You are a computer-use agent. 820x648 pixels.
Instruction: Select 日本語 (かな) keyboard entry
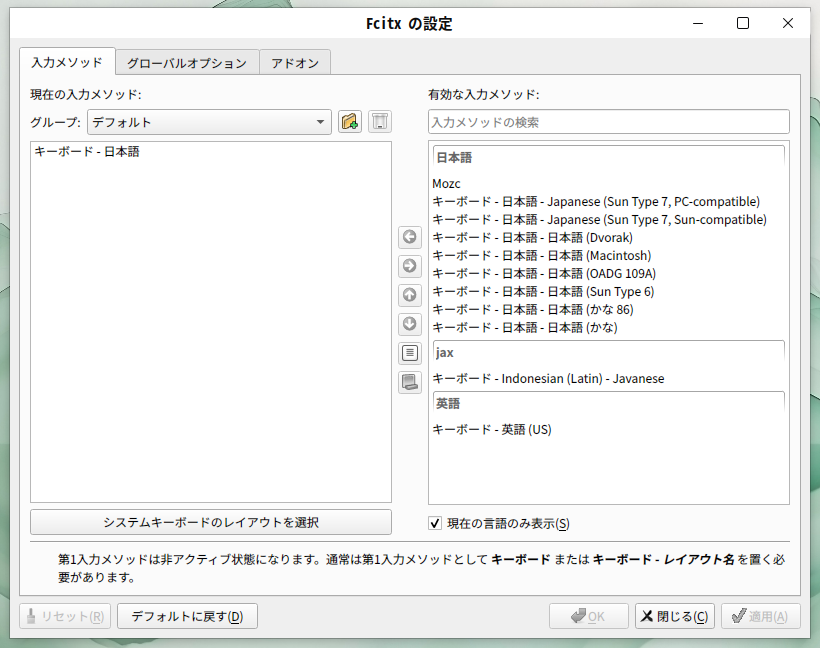pyautogui.click(x=609, y=327)
